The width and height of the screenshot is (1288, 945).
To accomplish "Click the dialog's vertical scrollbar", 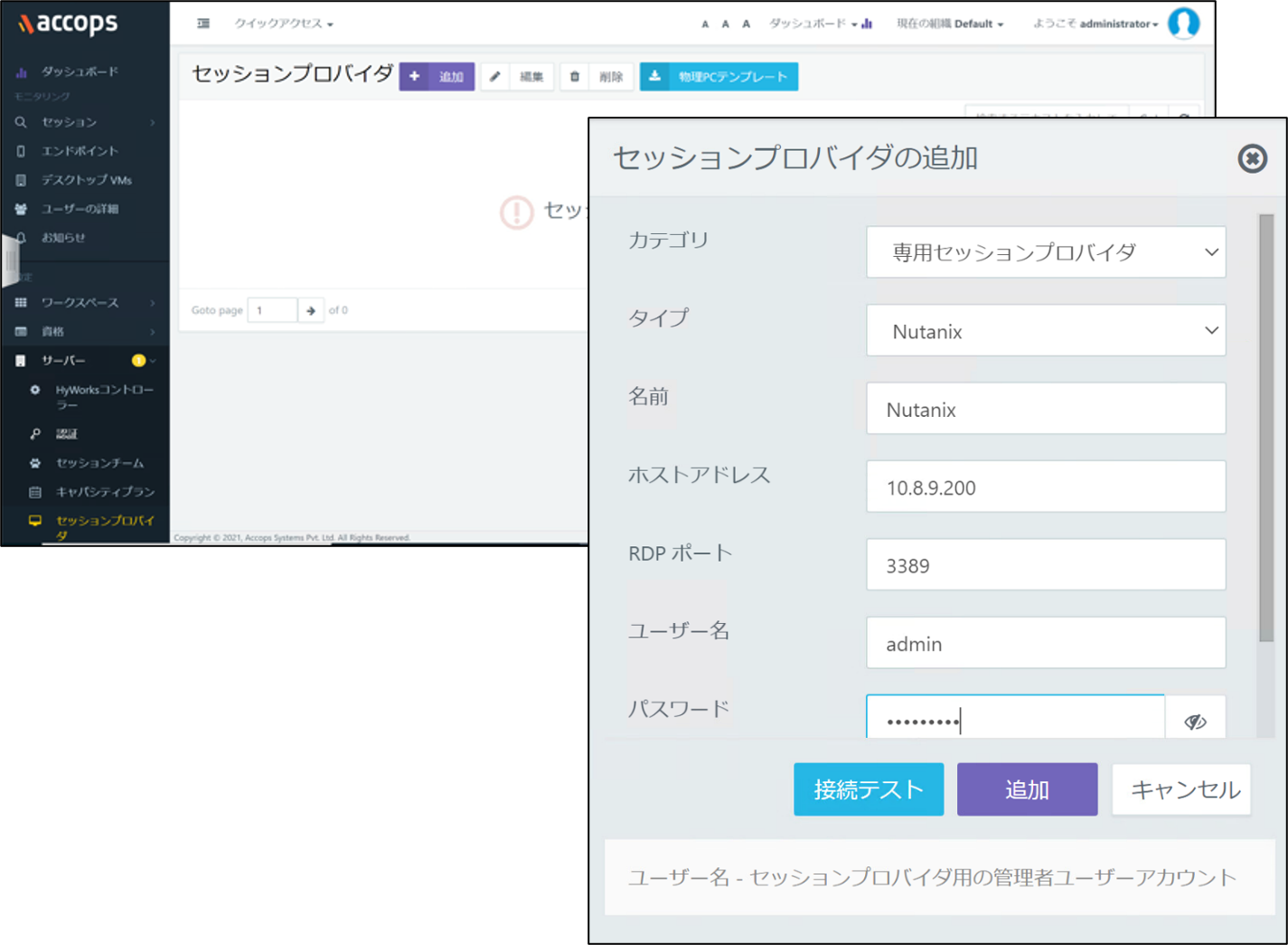I will pyautogui.click(x=1266, y=428).
